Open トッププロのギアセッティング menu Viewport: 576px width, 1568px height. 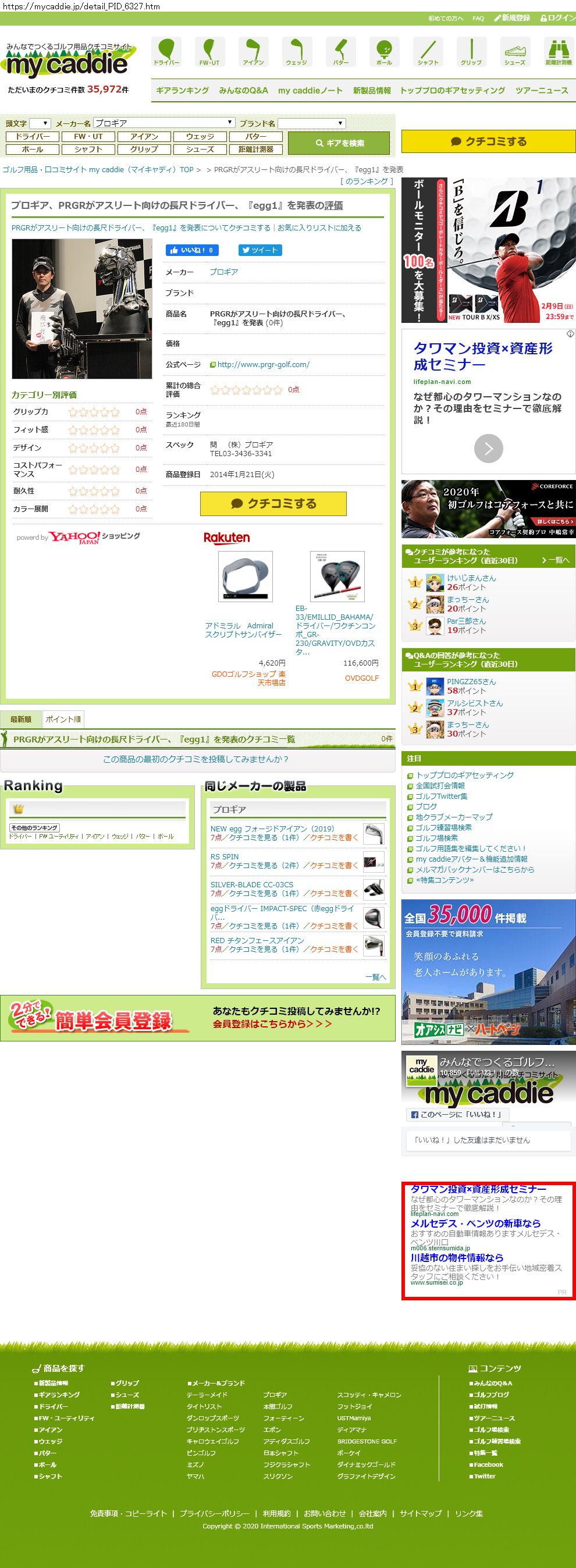(x=453, y=91)
